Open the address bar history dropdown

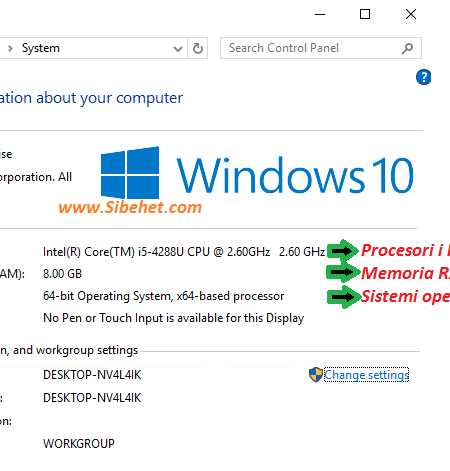point(178,49)
